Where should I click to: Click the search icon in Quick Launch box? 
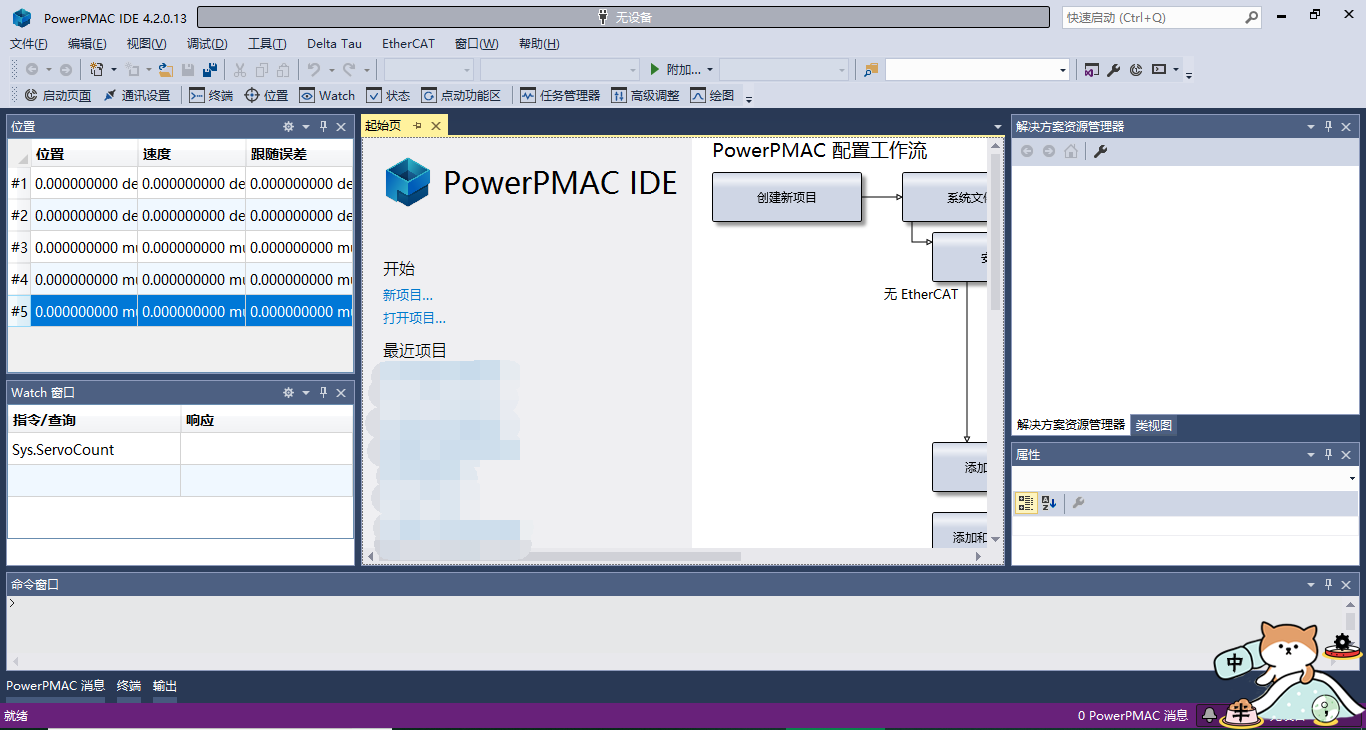[x=1251, y=17]
